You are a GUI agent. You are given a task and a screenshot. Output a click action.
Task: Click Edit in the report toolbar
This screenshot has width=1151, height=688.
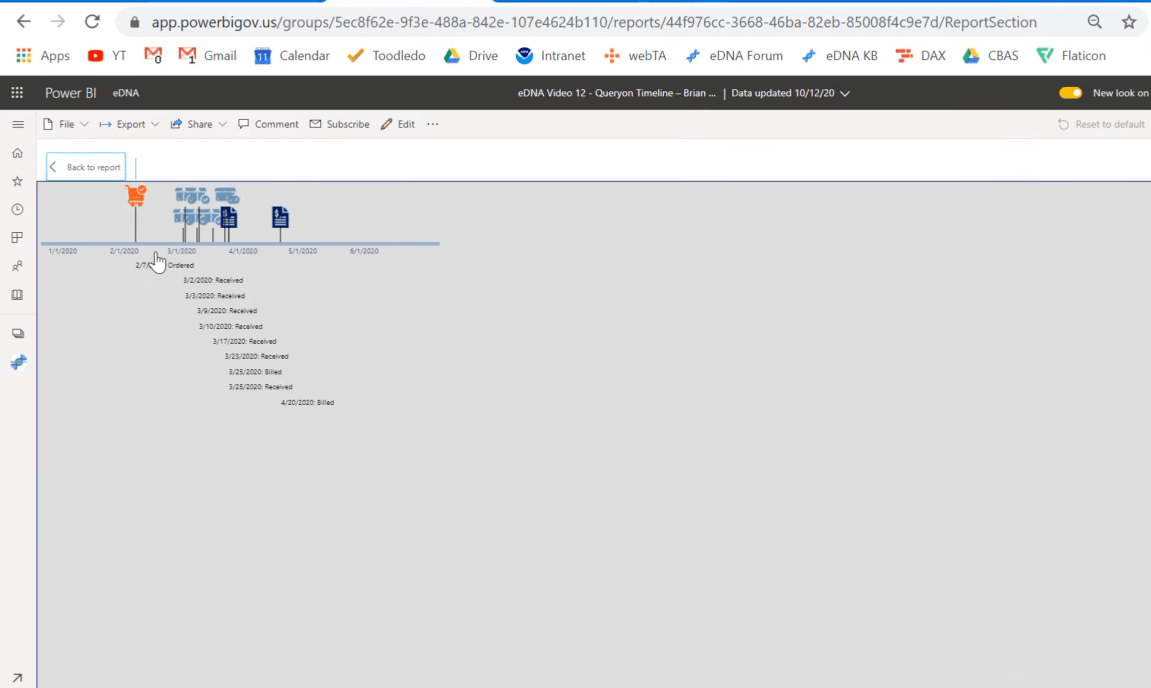tap(398, 124)
